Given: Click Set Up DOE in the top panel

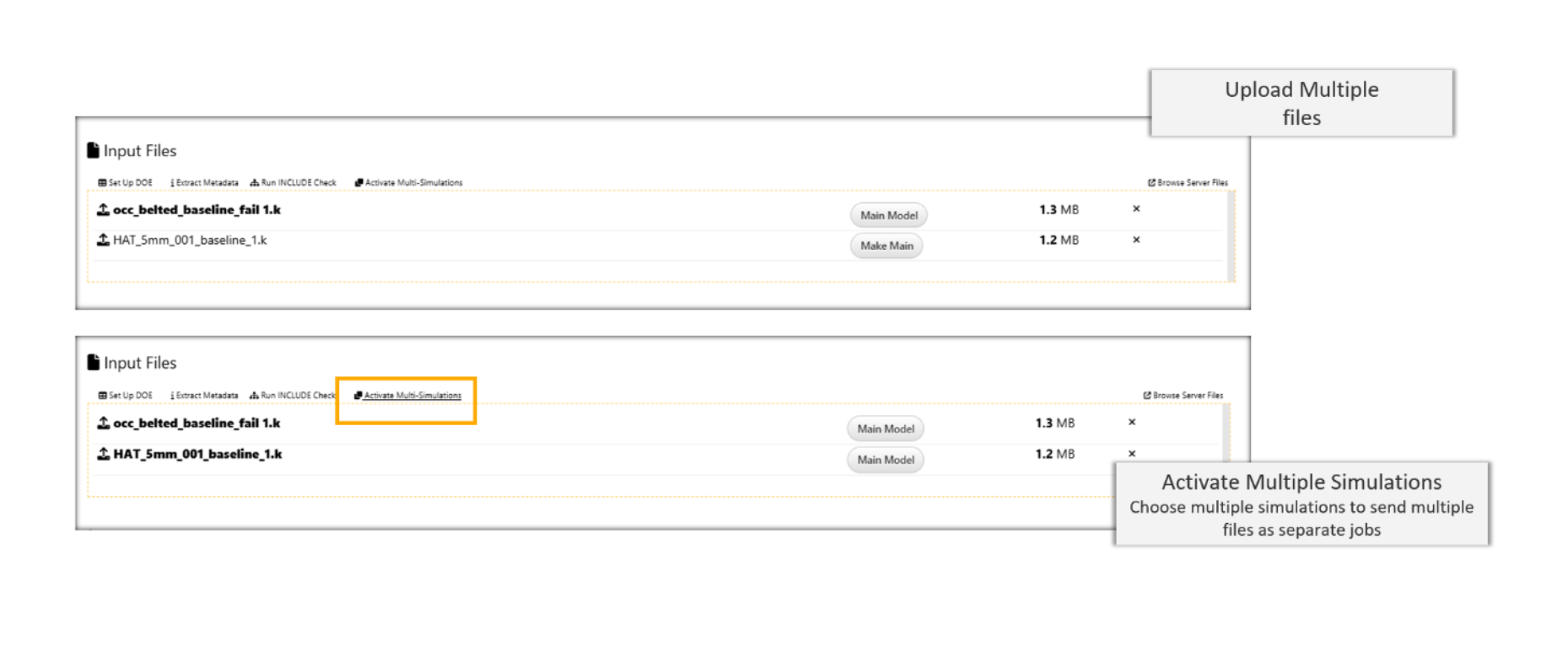Looking at the screenshot, I should (x=126, y=183).
